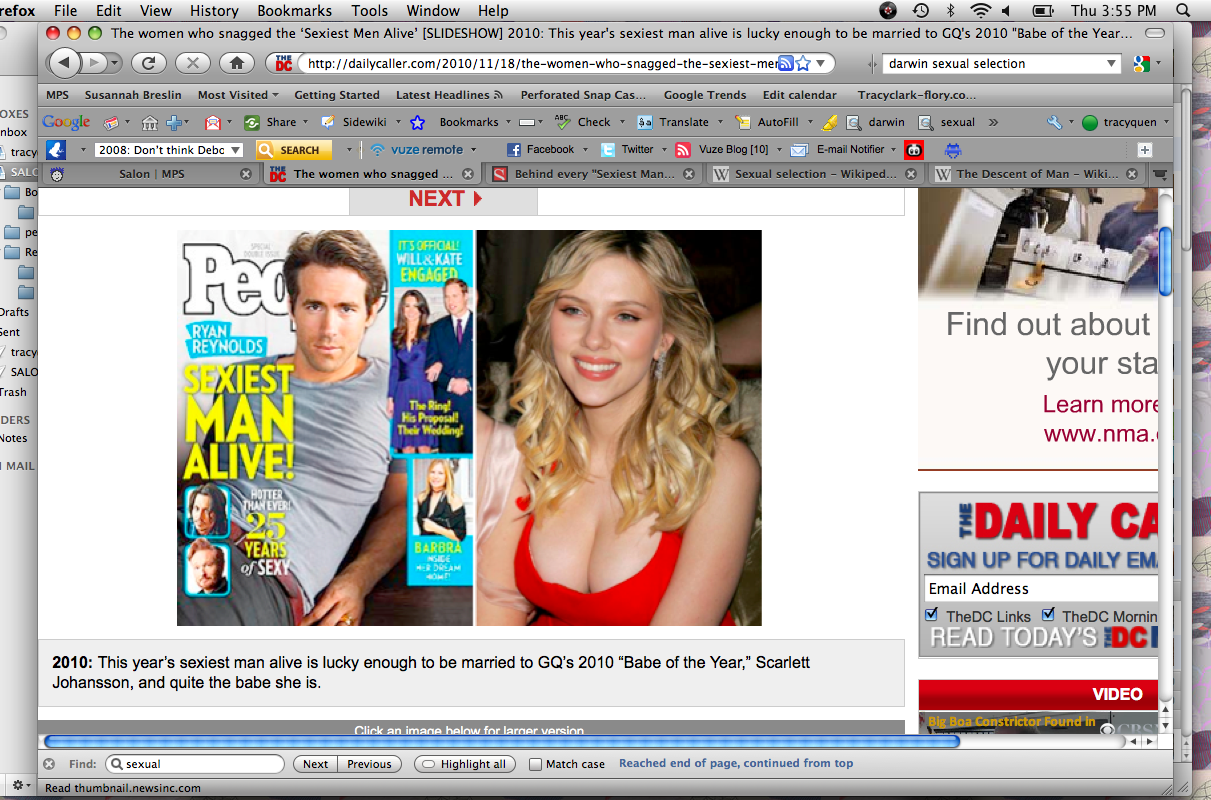Toggle the Match case checkbox

click(536, 764)
